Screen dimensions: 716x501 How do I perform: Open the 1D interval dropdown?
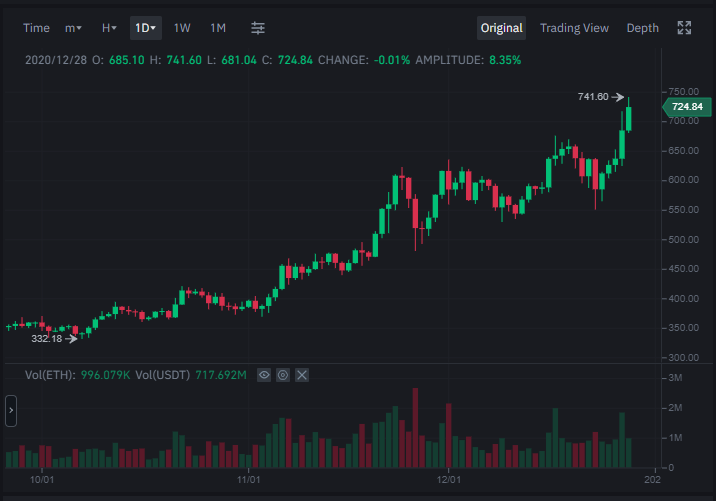point(146,28)
